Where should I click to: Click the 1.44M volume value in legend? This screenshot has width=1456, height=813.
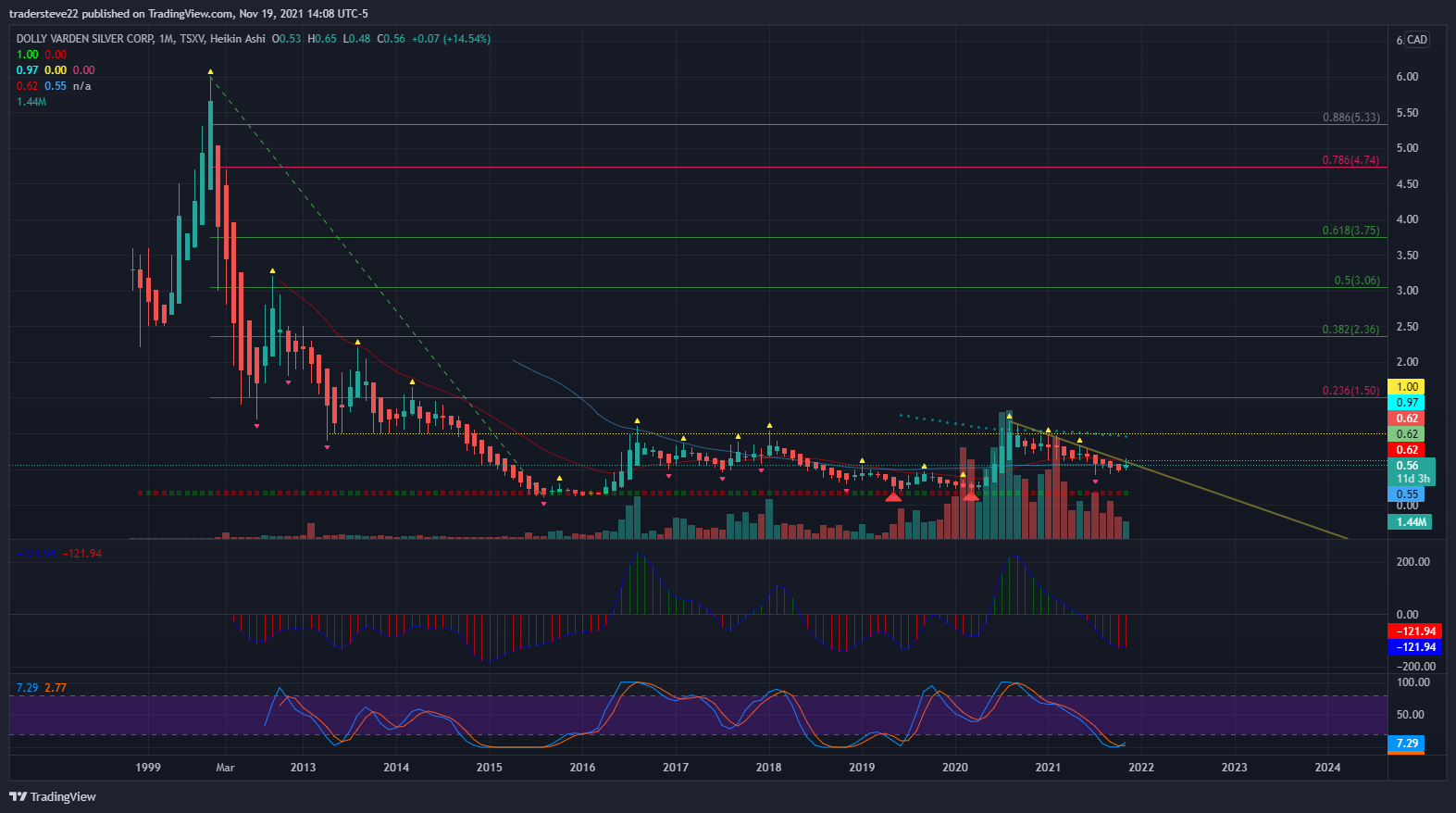pyautogui.click(x=31, y=102)
